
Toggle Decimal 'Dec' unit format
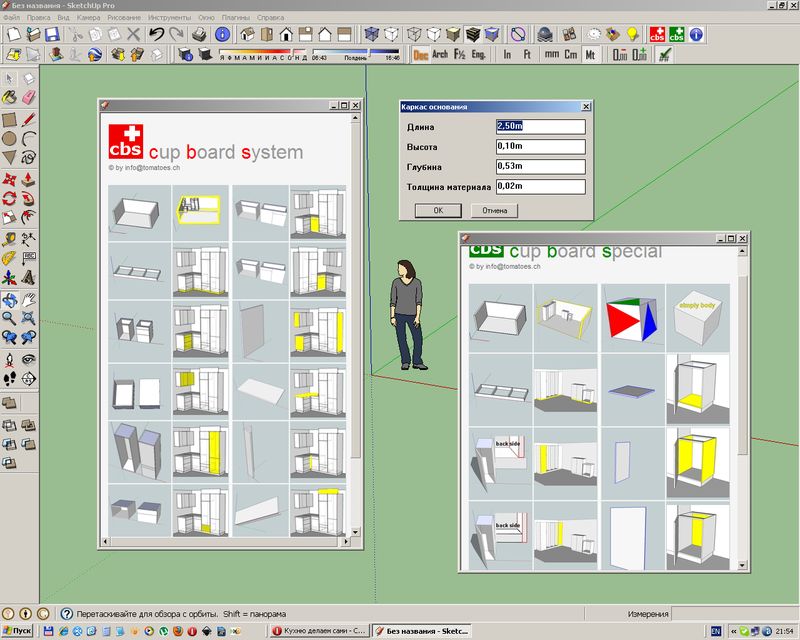point(420,55)
